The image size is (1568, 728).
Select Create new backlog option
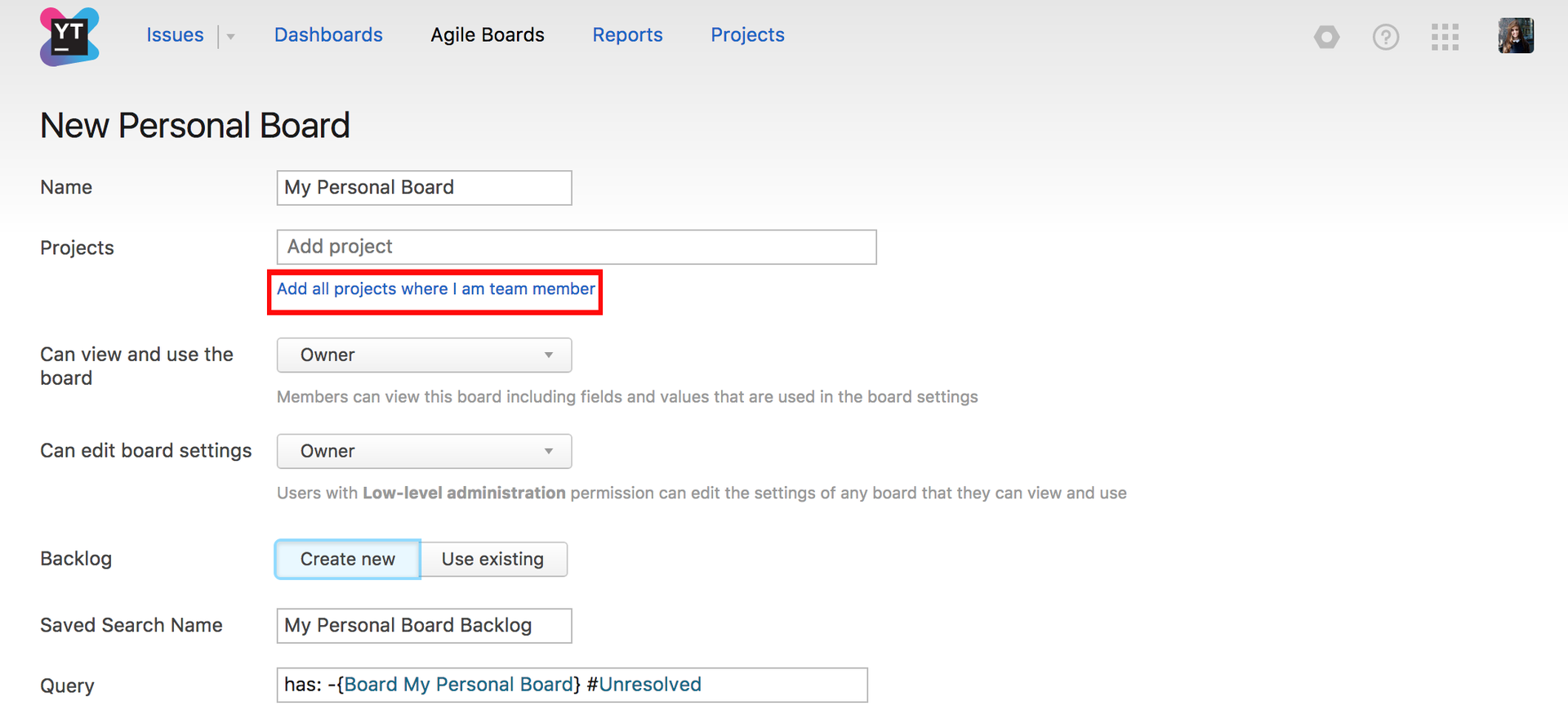pyautogui.click(x=348, y=560)
